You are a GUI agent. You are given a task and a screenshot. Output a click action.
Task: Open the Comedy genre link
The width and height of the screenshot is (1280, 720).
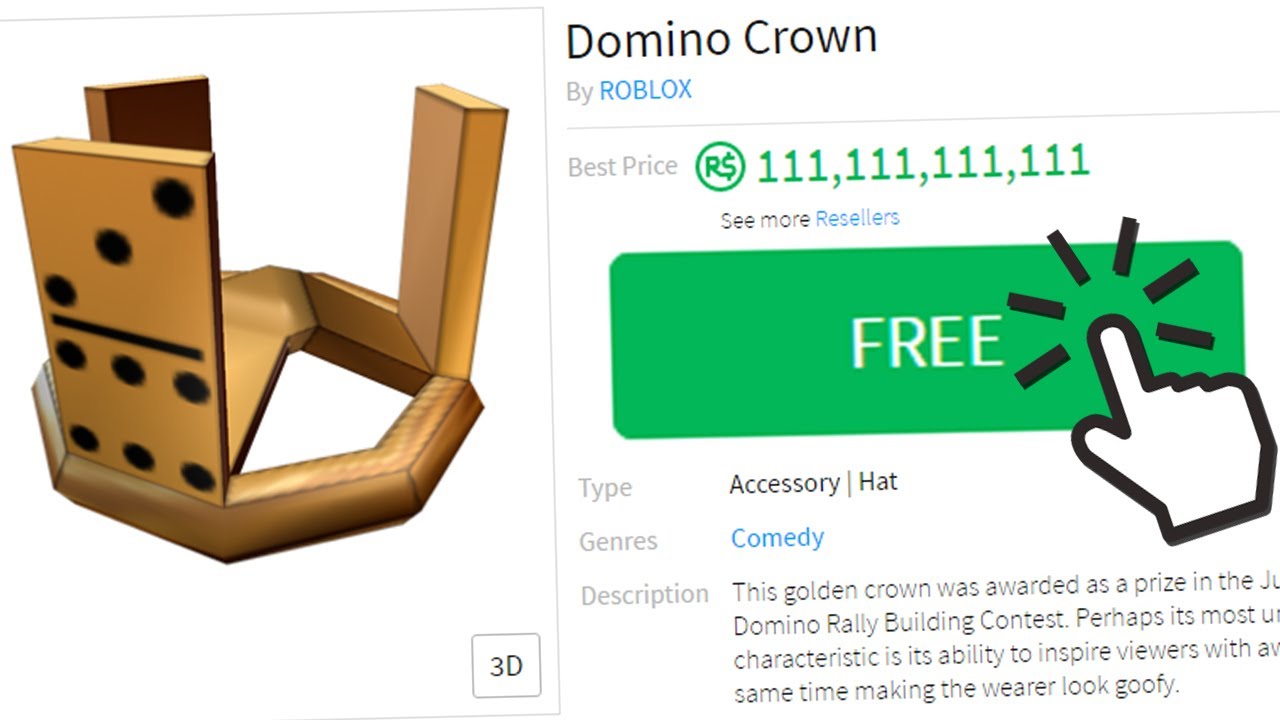pos(777,538)
